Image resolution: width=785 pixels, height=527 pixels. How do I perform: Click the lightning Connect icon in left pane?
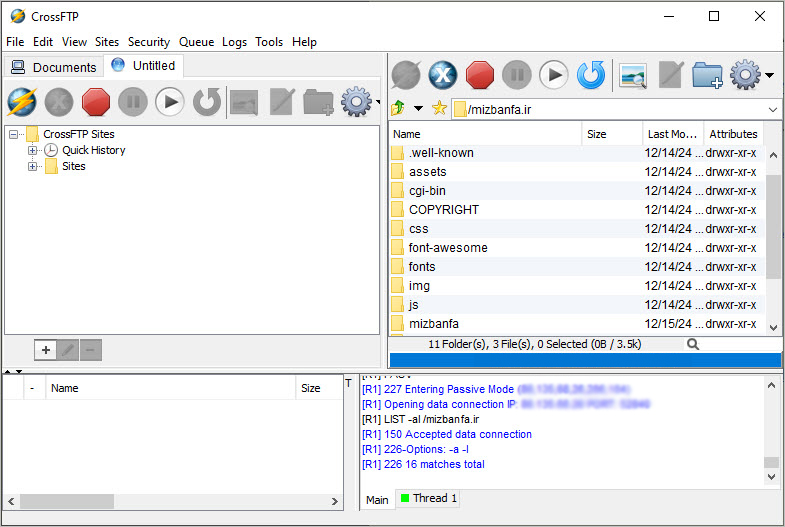coord(22,102)
